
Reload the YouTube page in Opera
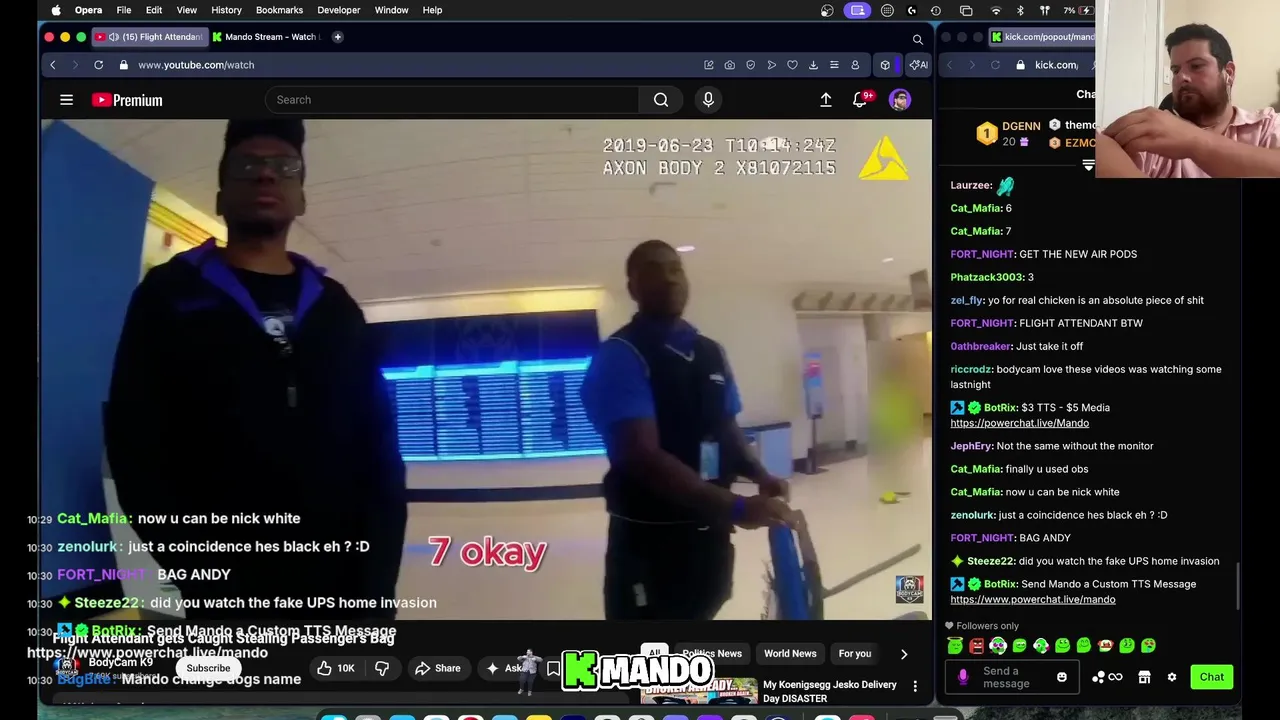click(98, 65)
